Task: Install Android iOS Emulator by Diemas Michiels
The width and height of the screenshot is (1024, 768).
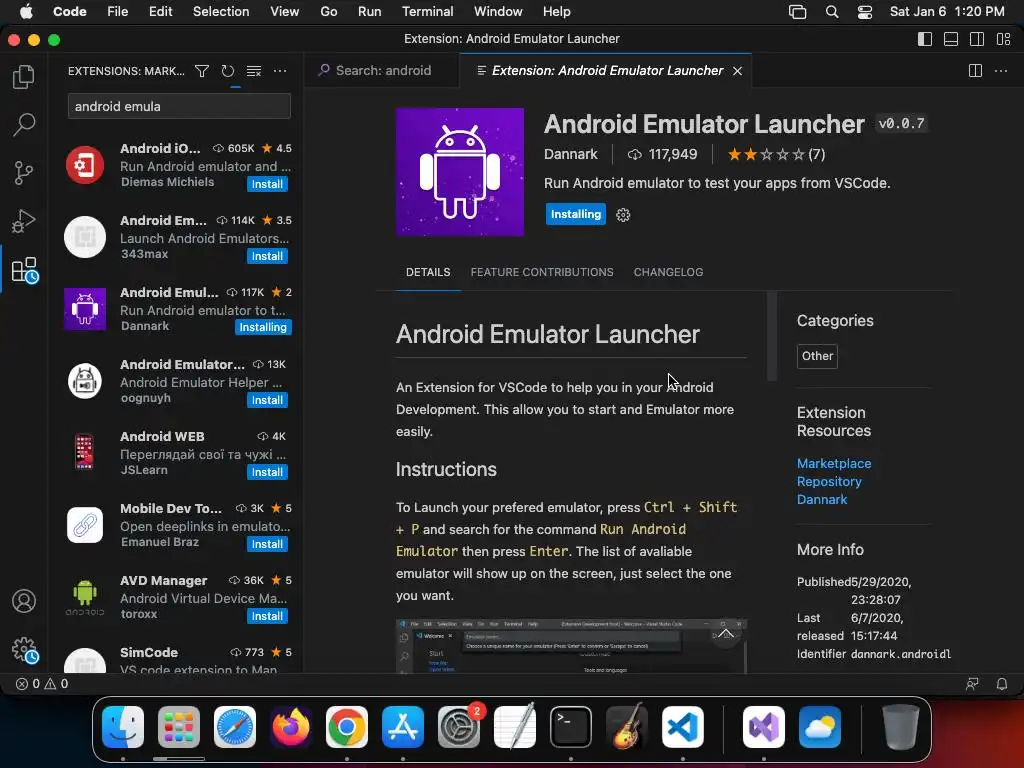Action: [x=267, y=184]
